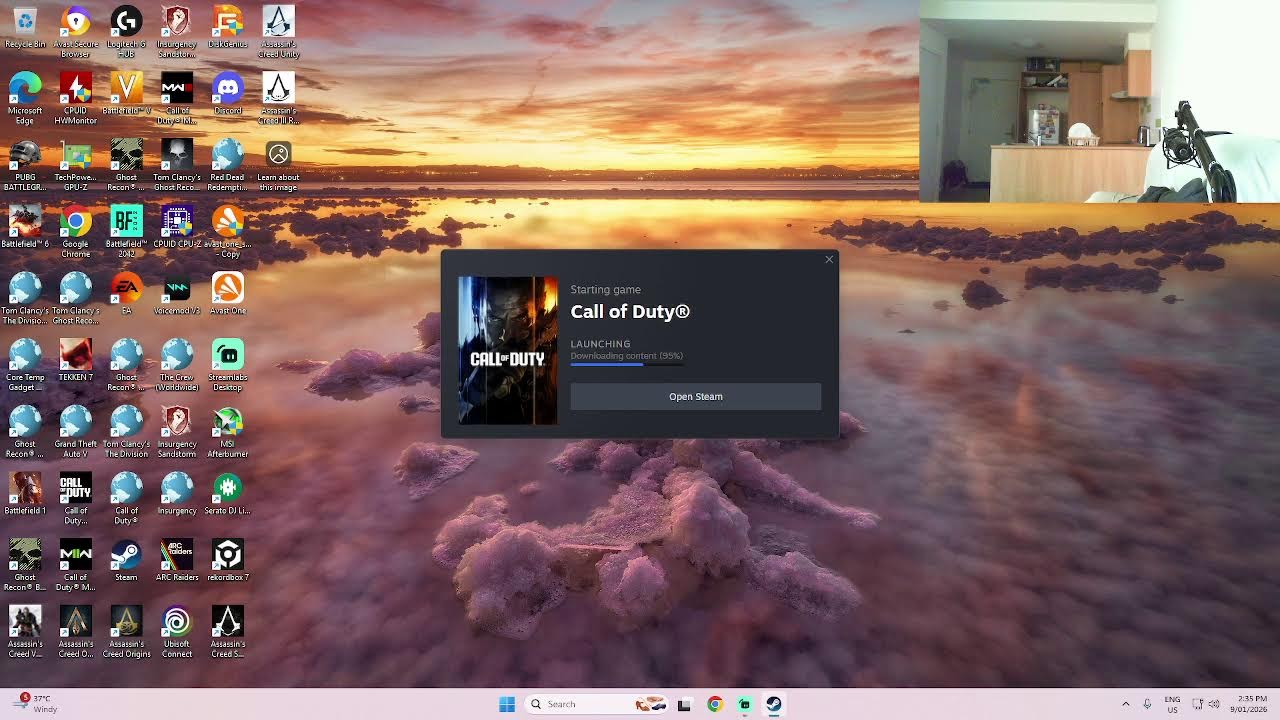The height and width of the screenshot is (720, 1280).
Task: Open Microsoft Edge desktop shortcut
Action: (x=25, y=99)
